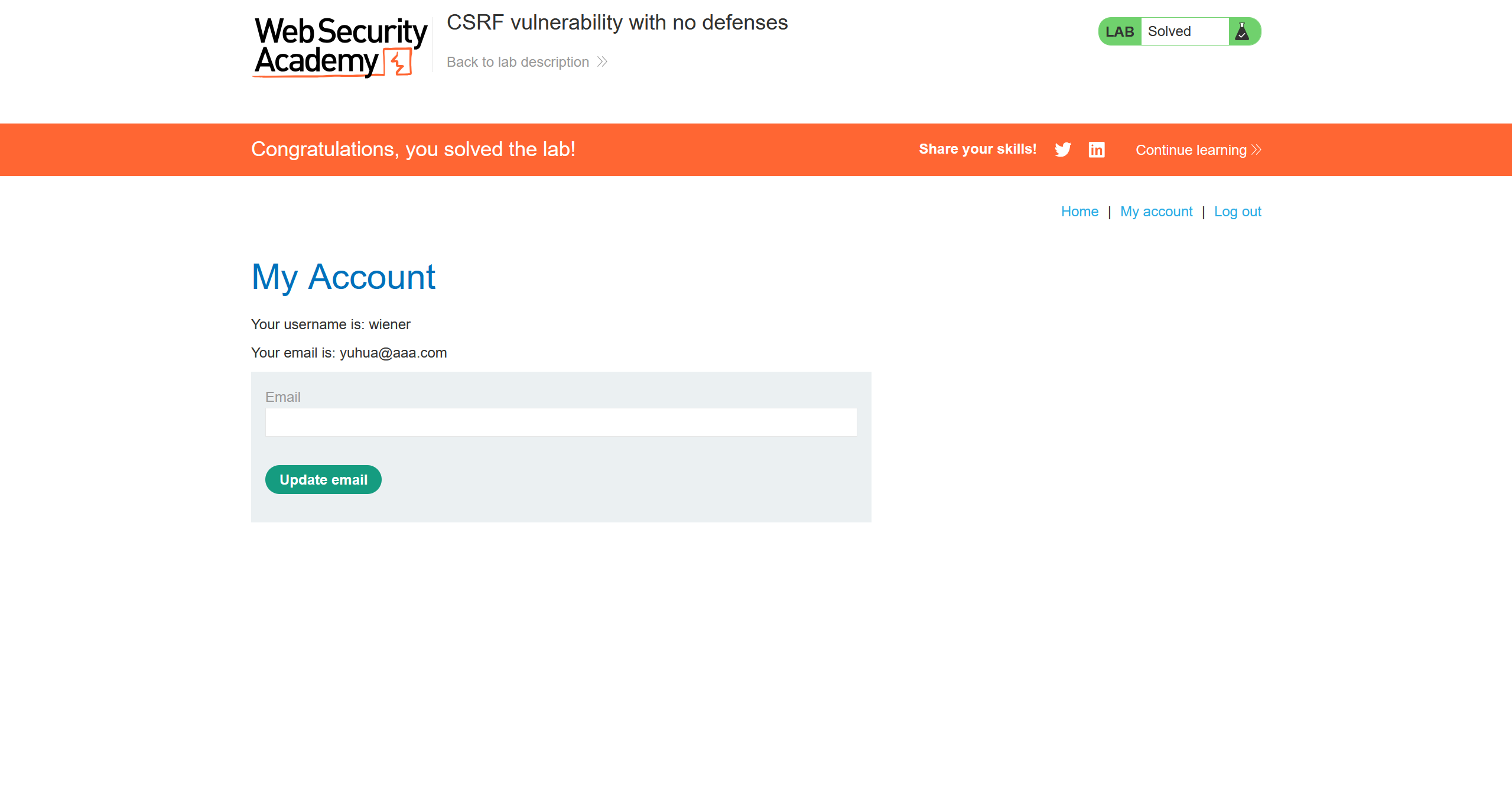This screenshot has width=1512, height=799.
Task: Click the Web Security Academy logo
Action: pyautogui.click(x=340, y=47)
